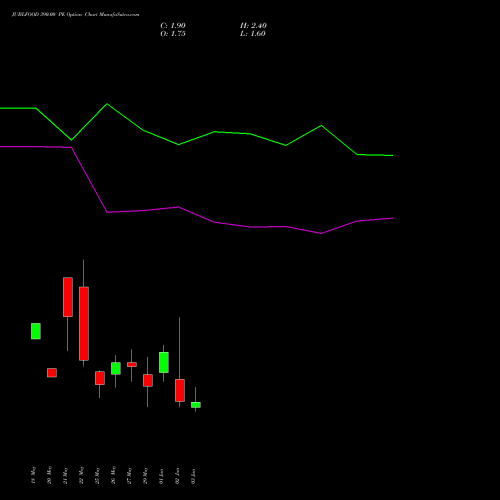
Task: Click the thin red candlestick for 27 May
Action: click(x=132, y=364)
